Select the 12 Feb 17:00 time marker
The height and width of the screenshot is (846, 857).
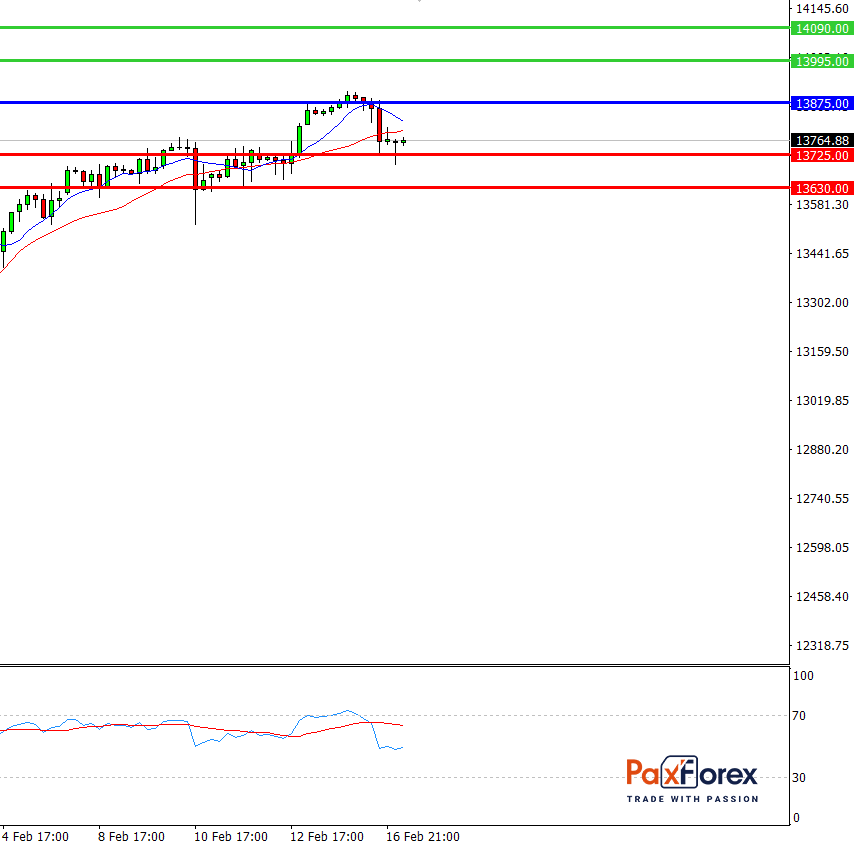(x=327, y=836)
